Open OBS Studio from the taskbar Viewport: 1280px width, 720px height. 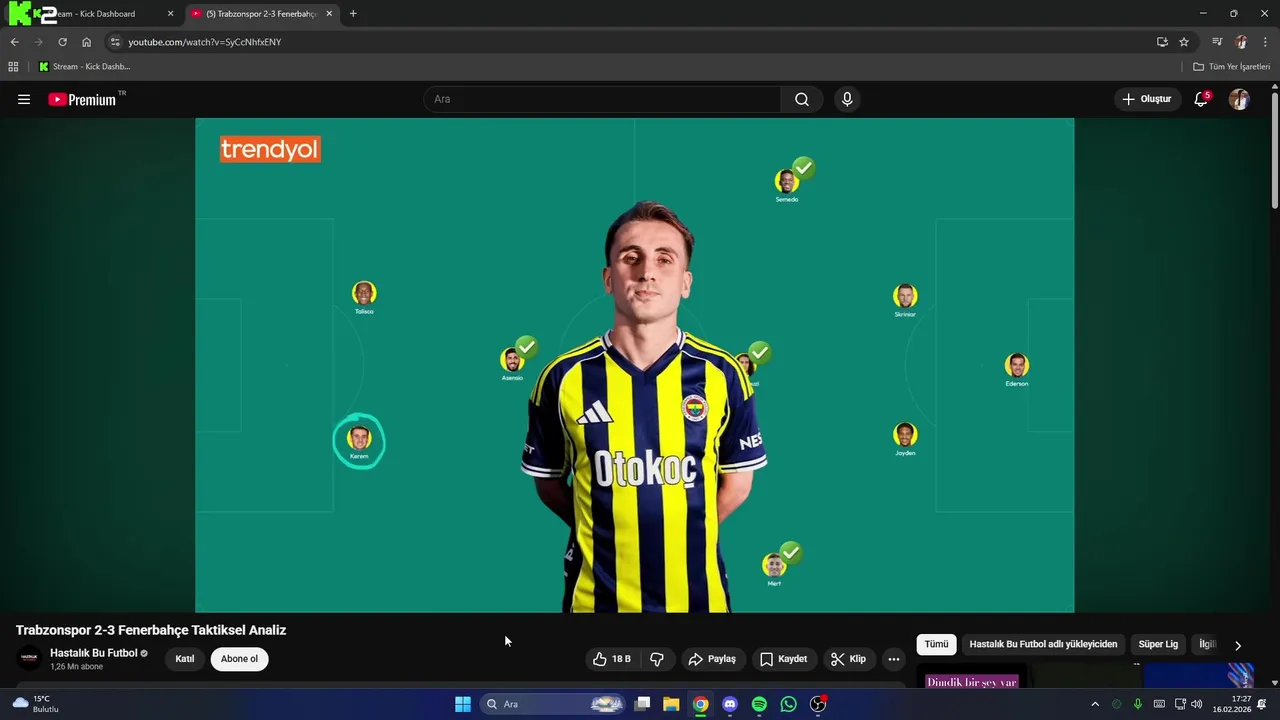818,704
